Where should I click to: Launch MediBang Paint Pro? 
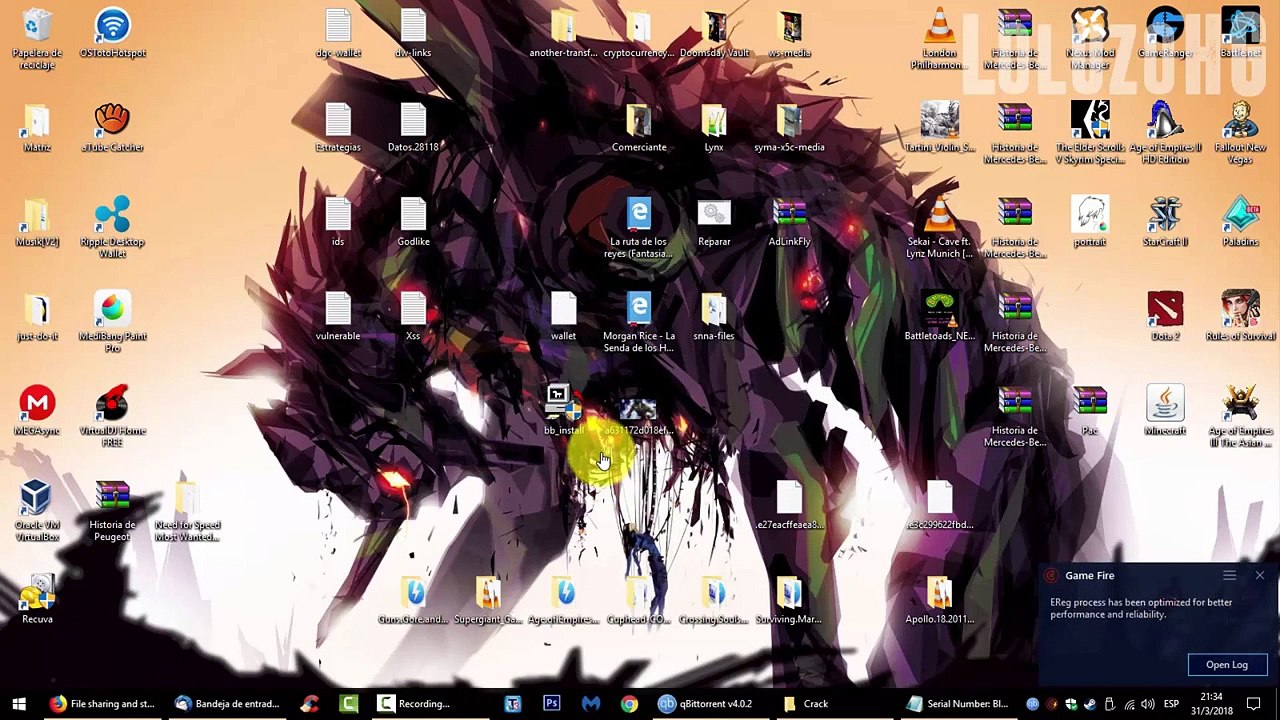112,322
